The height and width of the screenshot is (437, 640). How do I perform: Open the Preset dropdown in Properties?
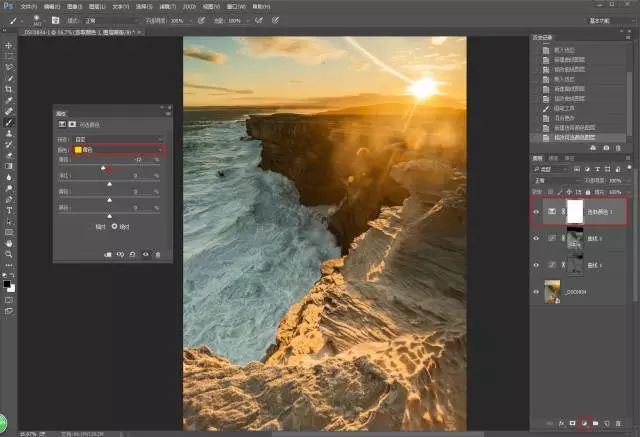click(118, 139)
